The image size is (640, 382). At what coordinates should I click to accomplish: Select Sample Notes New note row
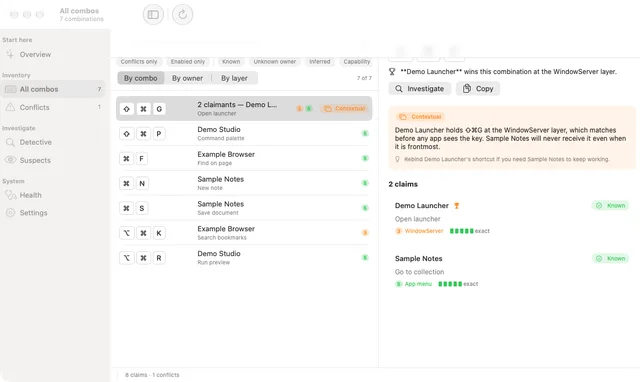click(x=244, y=183)
